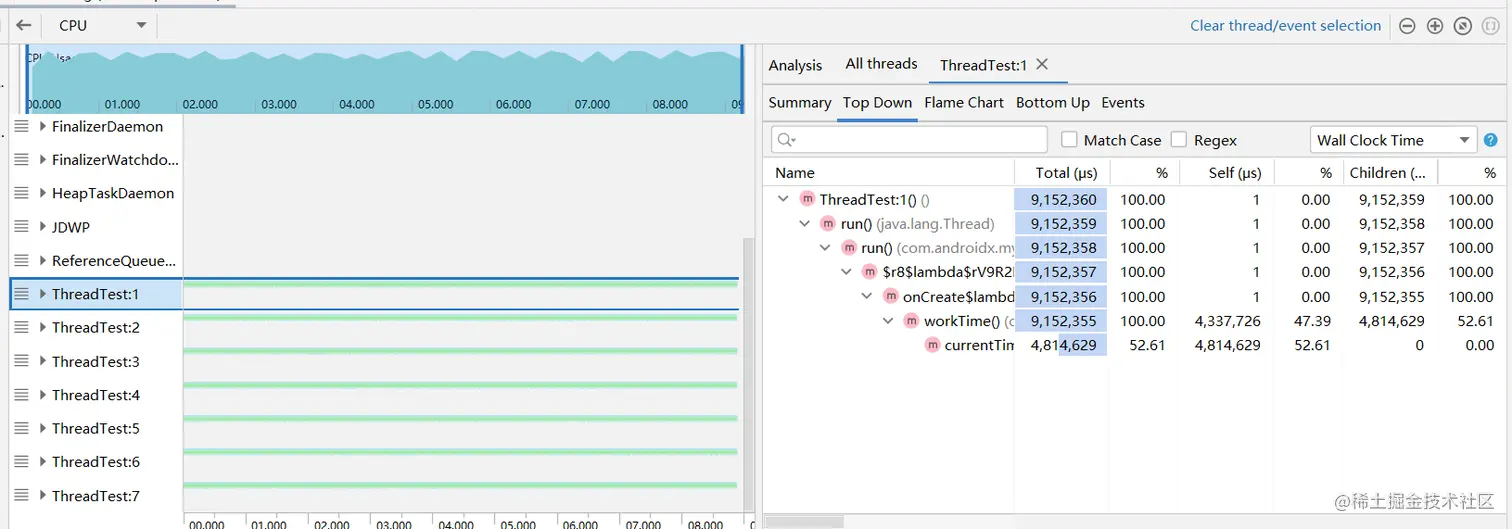Sort by the Total (μs) column header
Screen dimensions: 1512x529
(x=1066, y=172)
